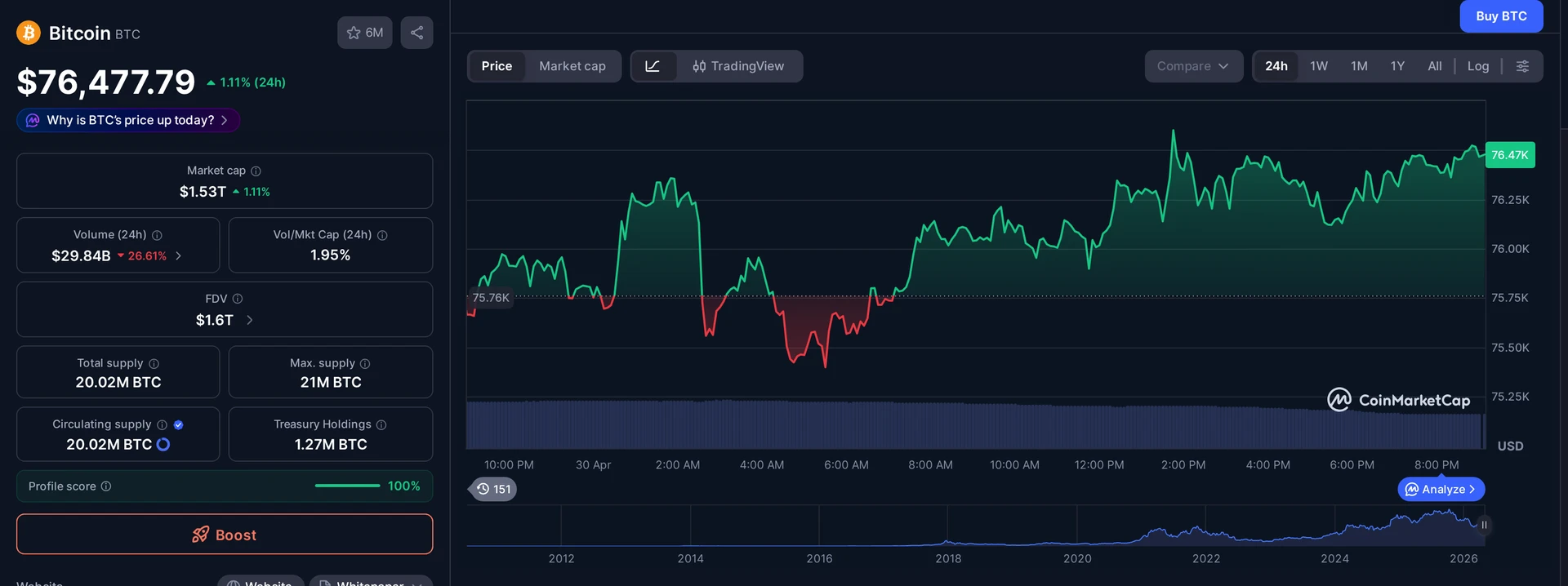Screen dimensions: 1568x586
Task: Open the 151 history events badge
Action: [x=494, y=489]
